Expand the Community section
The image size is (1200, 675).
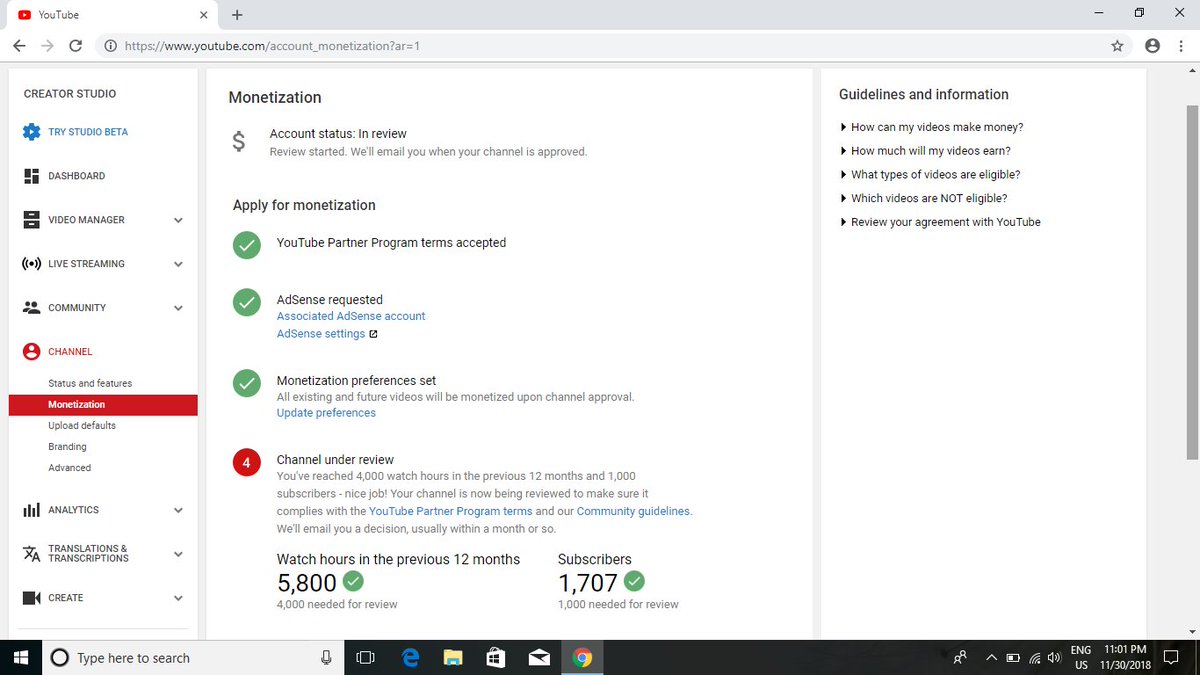click(x=178, y=309)
